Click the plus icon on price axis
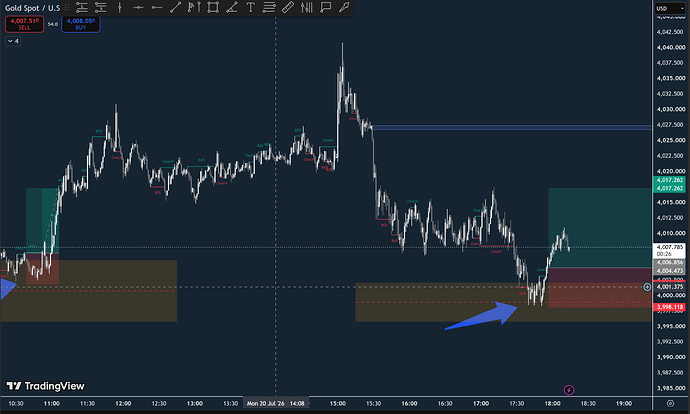The image size is (690, 414). point(647,287)
